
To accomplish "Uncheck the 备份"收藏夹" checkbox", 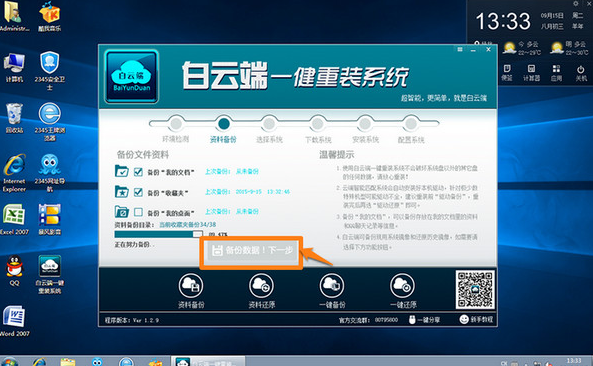I will pos(138,192).
